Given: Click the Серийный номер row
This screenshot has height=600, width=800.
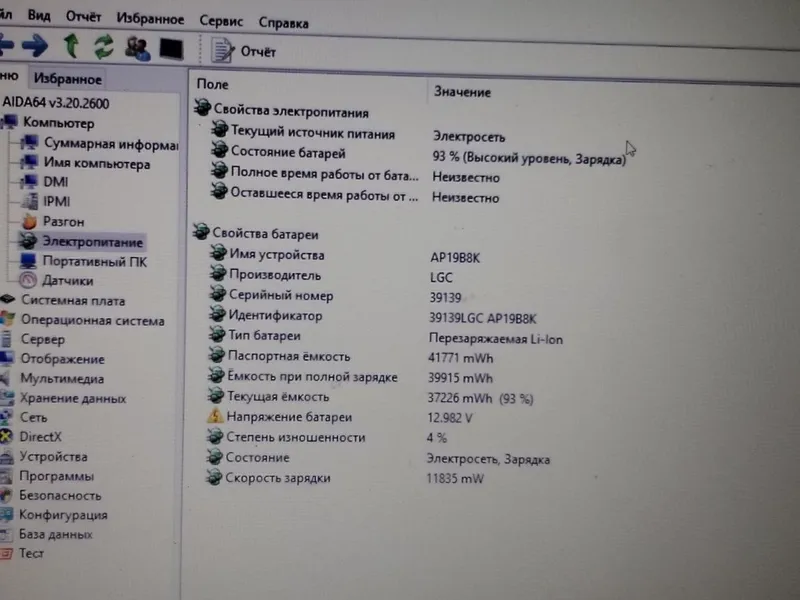Looking at the screenshot, I should click(x=336, y=296).
